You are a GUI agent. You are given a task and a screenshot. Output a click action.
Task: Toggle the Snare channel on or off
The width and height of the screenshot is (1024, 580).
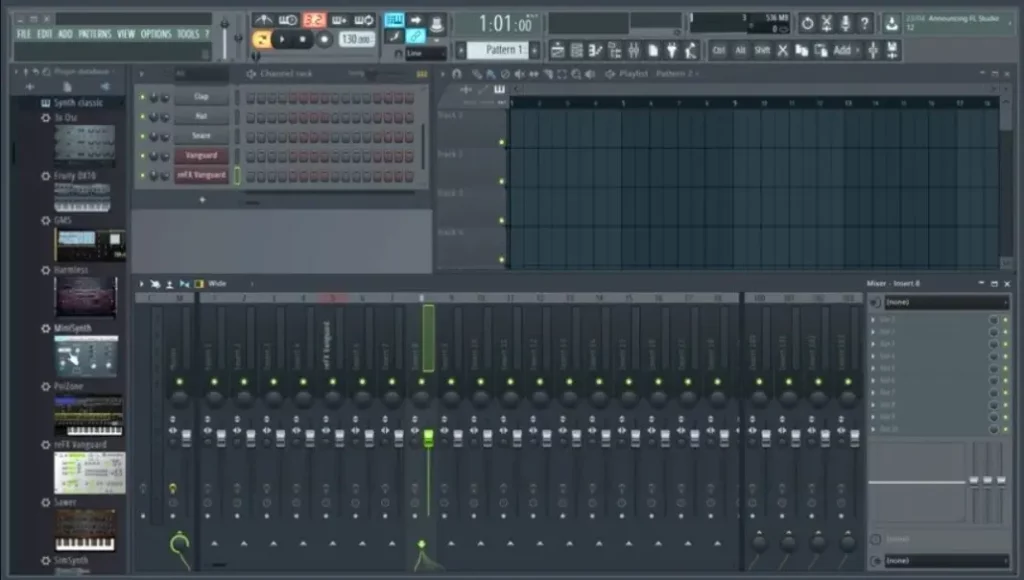tap(143, 135)
